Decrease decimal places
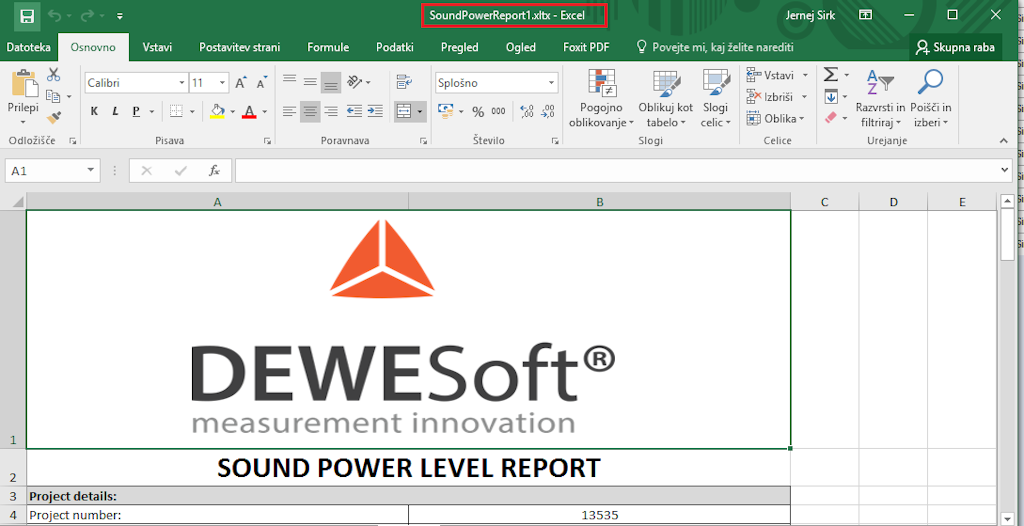The height and width of the screenshot is (526, 1024). (x=549, y=112)
